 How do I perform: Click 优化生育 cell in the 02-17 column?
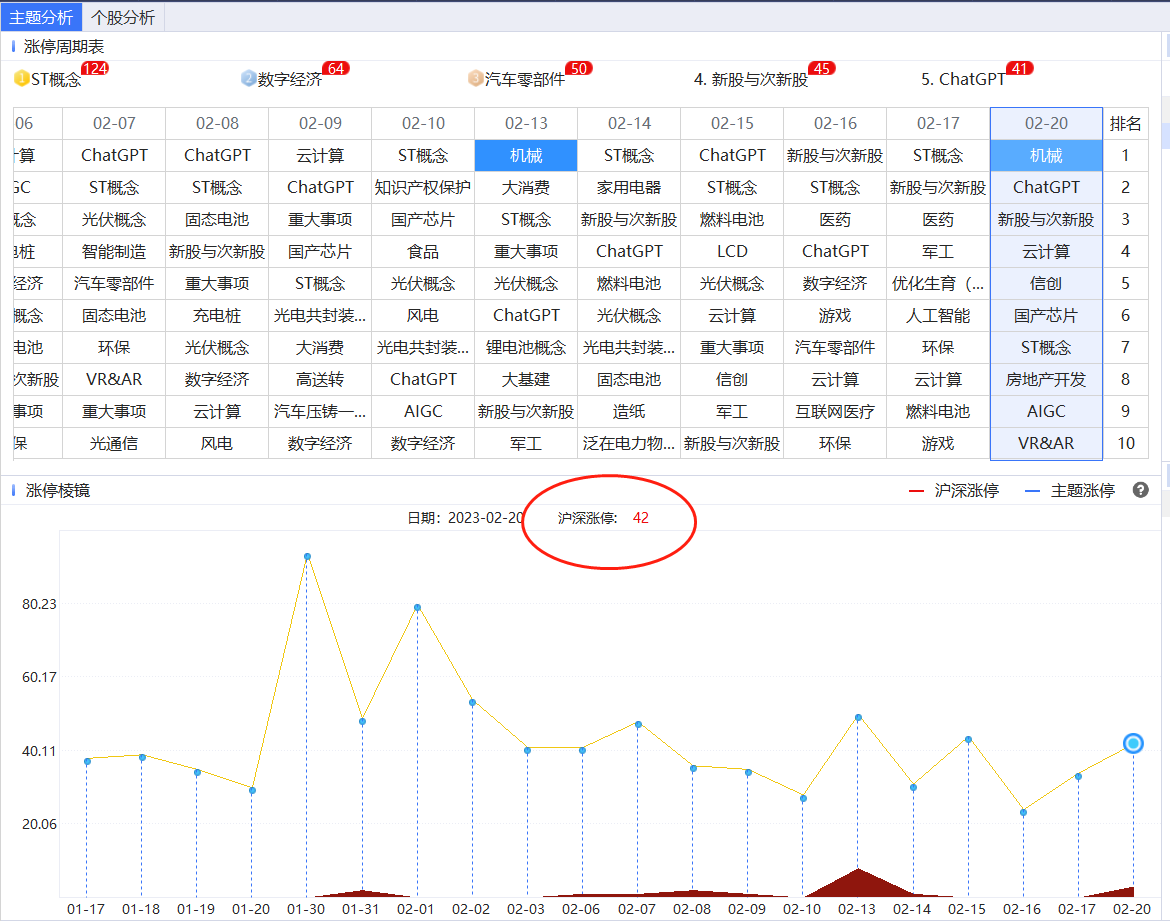pos(938,284)
